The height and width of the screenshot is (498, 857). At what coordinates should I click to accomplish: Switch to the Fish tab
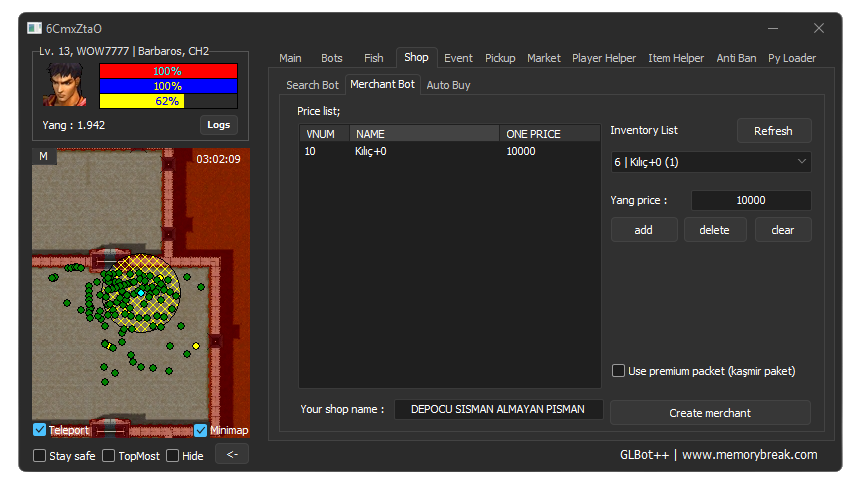point(374,58)
